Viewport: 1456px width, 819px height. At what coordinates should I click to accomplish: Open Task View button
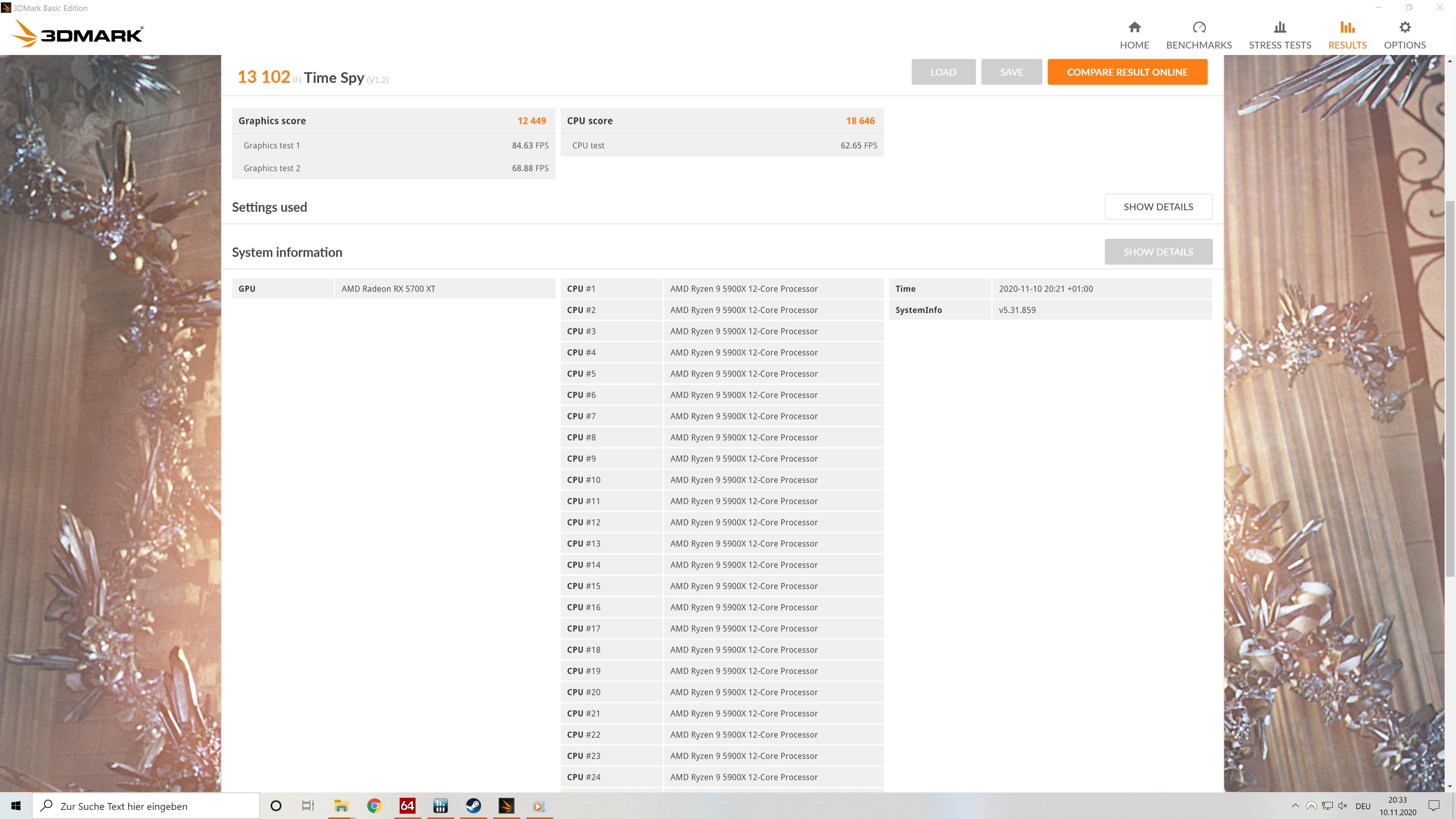(308, 805)
